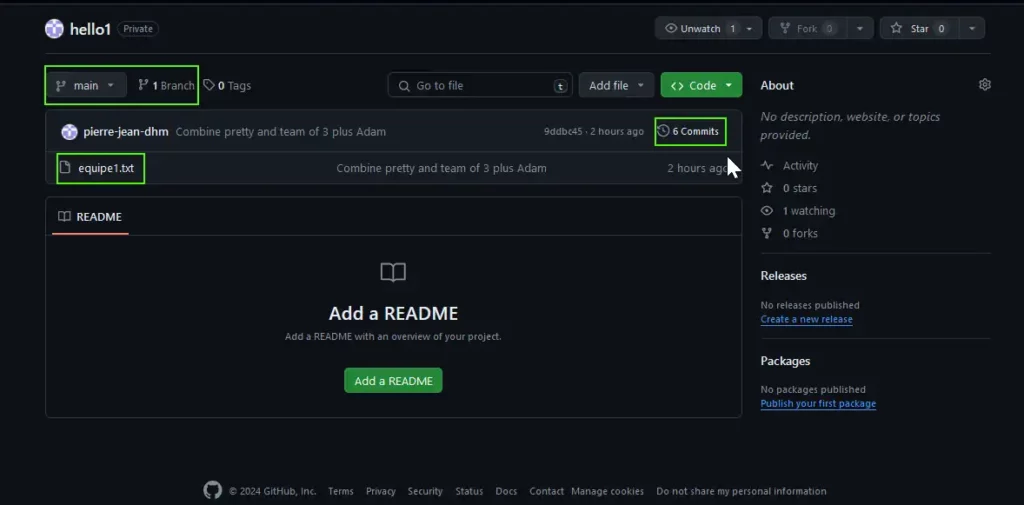
Task: Click Publish your first package
Action: point(818,404)
